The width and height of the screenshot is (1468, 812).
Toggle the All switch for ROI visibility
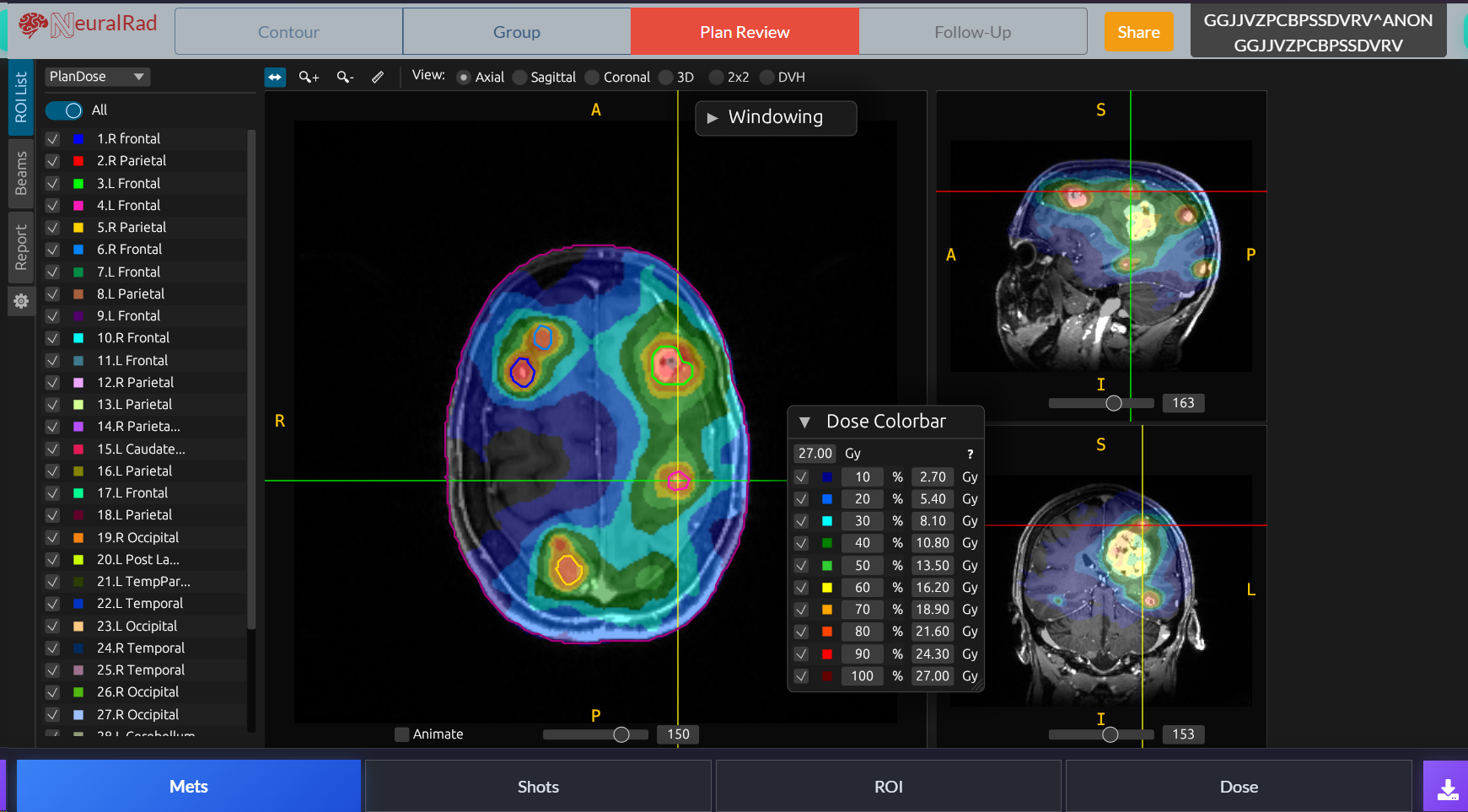coord(64,110)
